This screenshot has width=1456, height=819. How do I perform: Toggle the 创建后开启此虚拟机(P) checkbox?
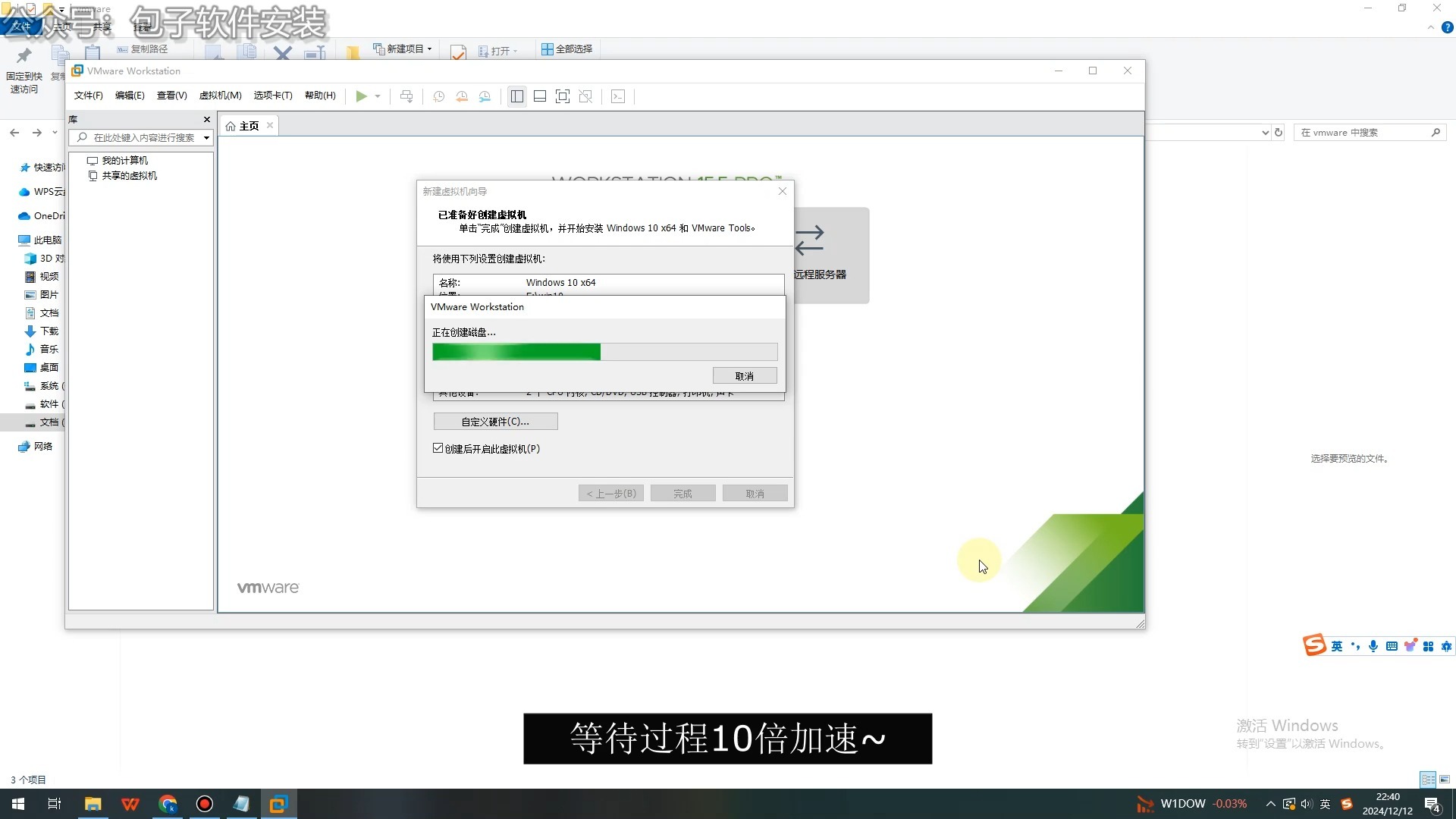click(x=438, y=448)
